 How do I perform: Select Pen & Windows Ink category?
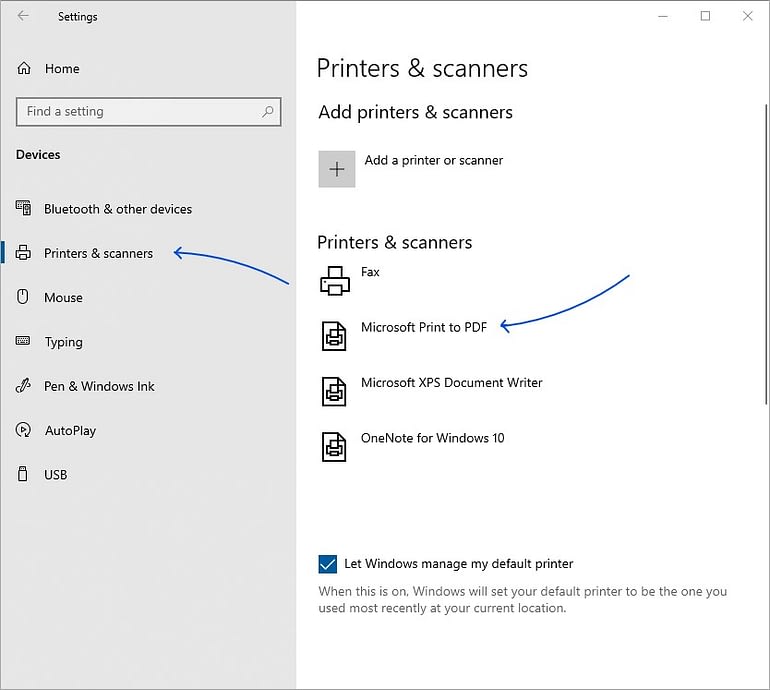[99, 386]
